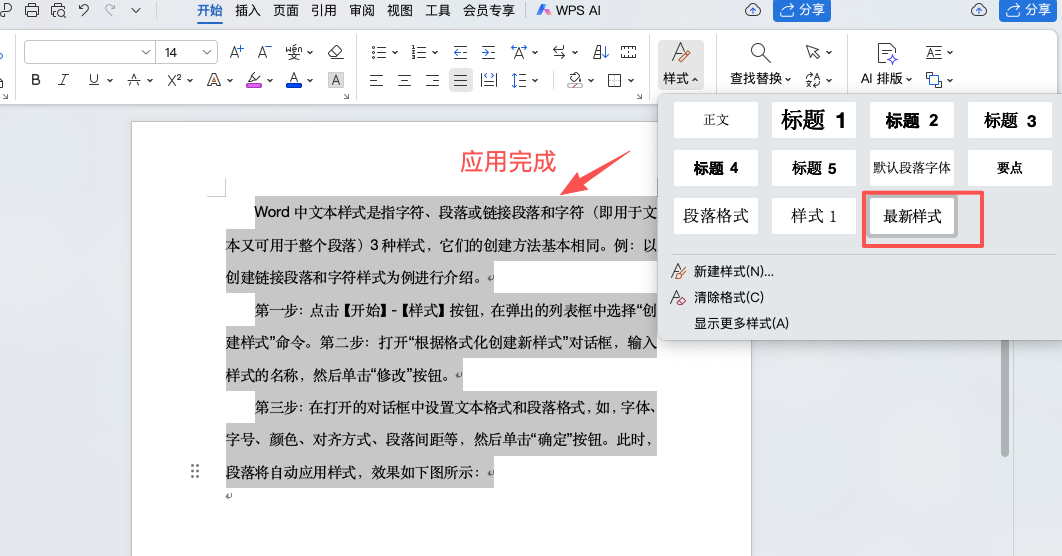Click the magnifier Find and Replace icon
The image size is (1062, 556).
760,53
